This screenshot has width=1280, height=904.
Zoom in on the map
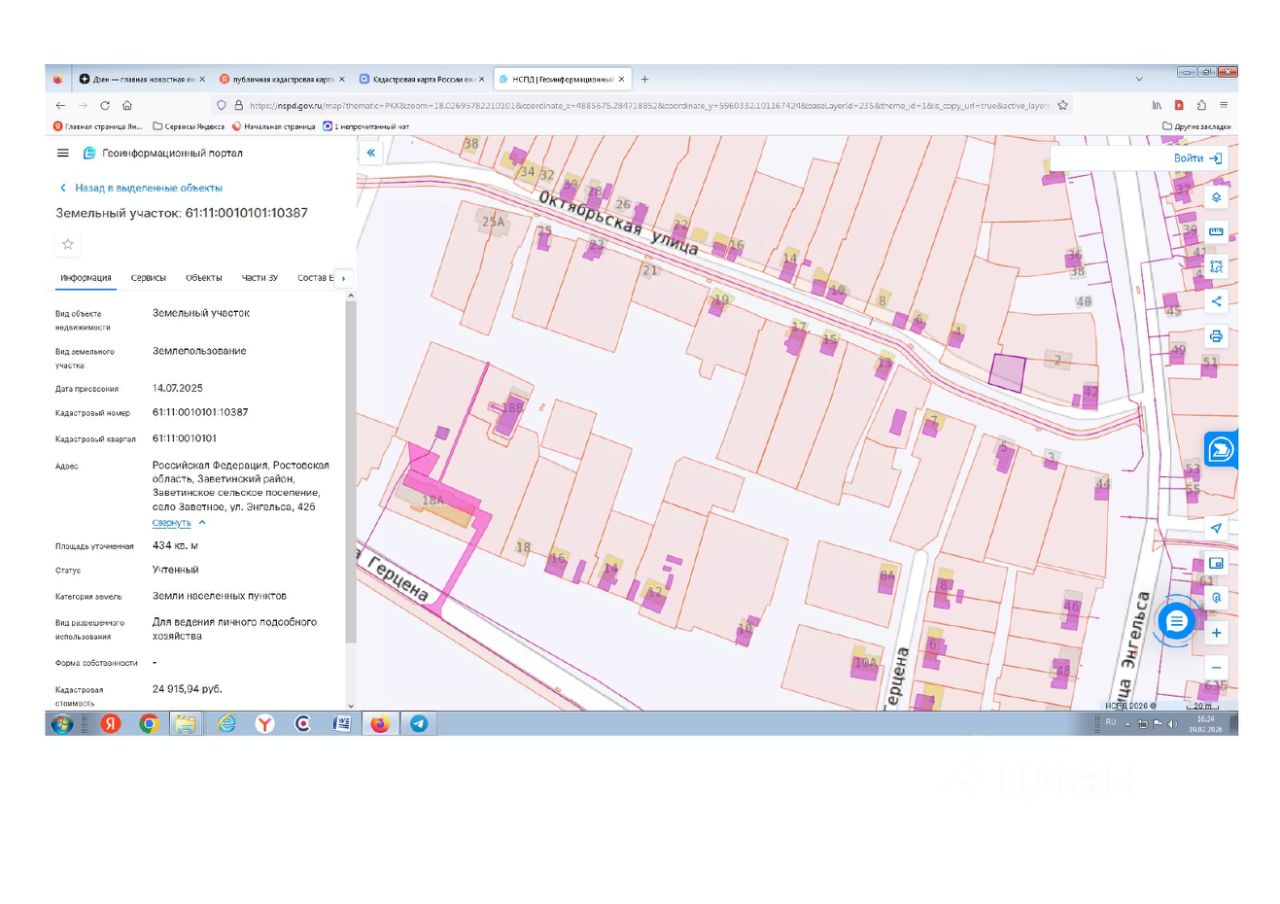click(x=1216, y=633)
